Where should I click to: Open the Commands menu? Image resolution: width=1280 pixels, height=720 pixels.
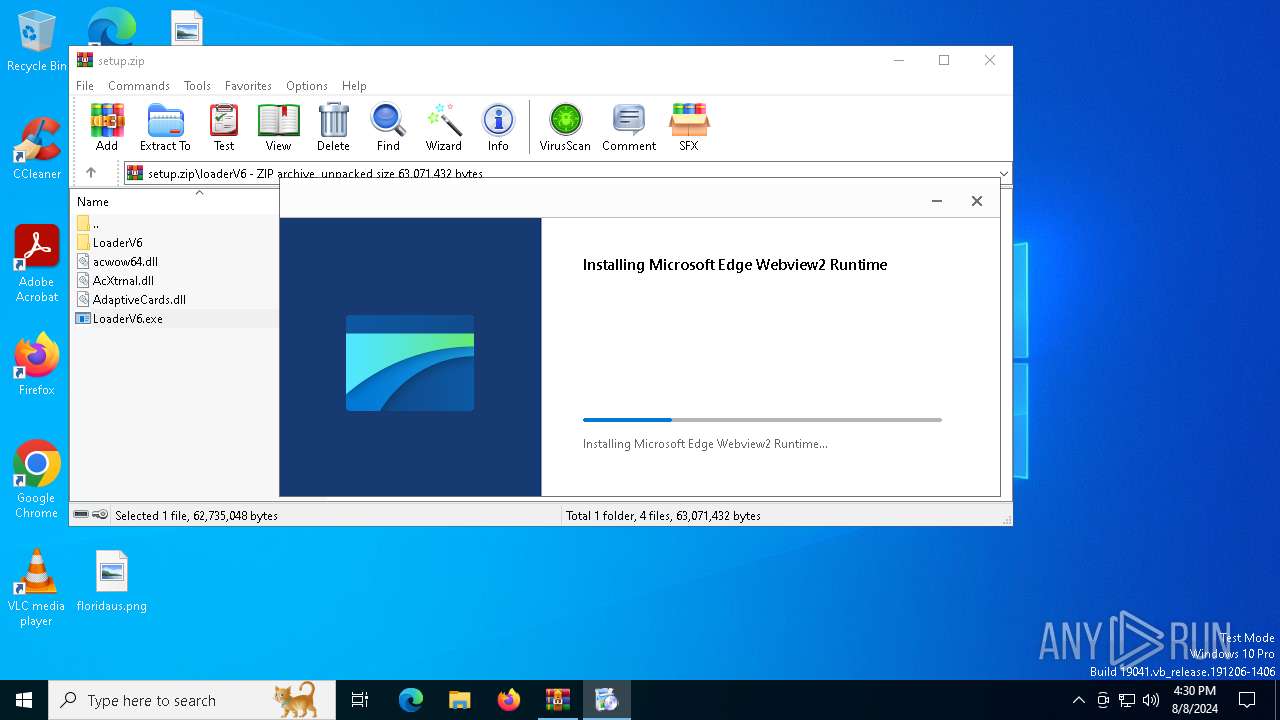click(138, 86)
